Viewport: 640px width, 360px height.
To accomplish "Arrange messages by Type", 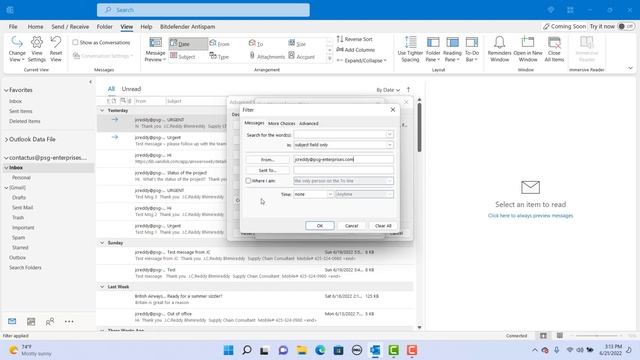I will click(219, 56).
